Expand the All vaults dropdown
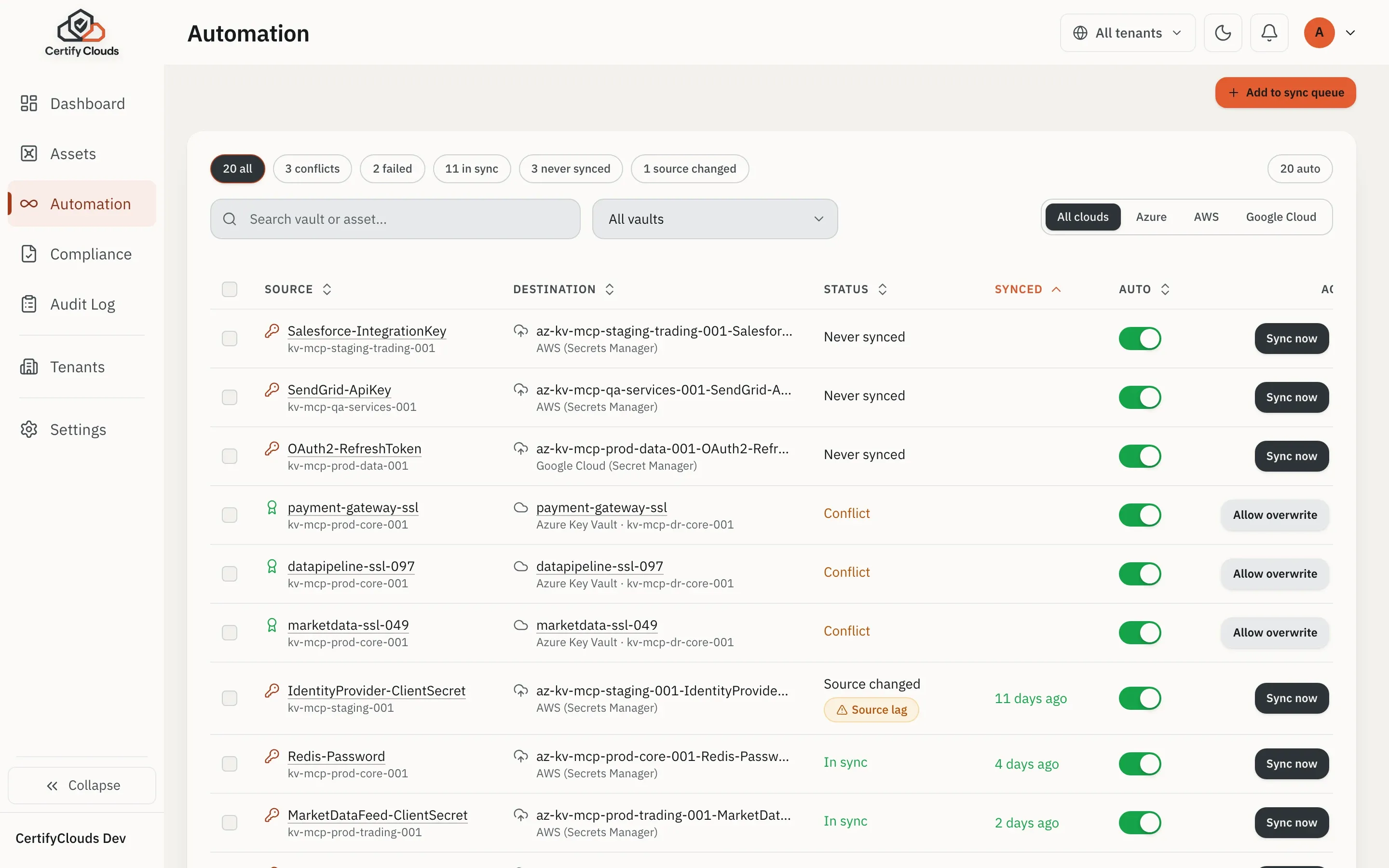Image resolution: width=1389 pixels, height=868 pixels. pyautogui.click(x=715, y=219)
